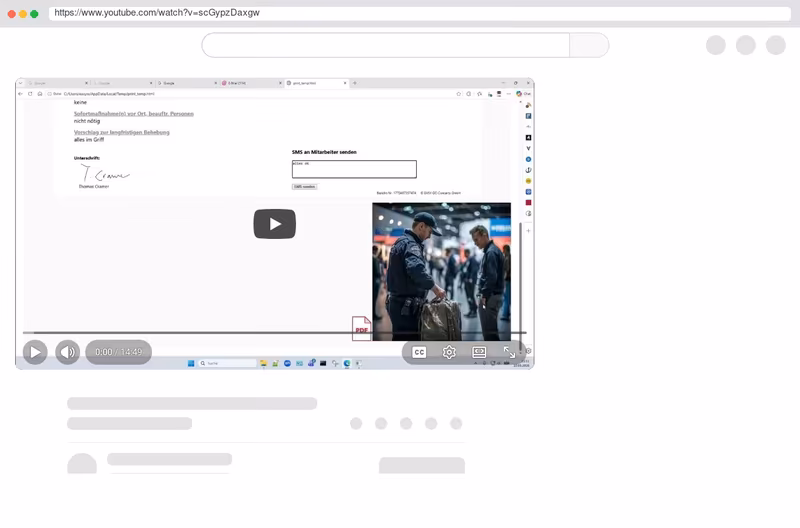Click the 'SMS senden' button in the video
Viewport: 800px width, 528px height.
(x=305, y=187)
